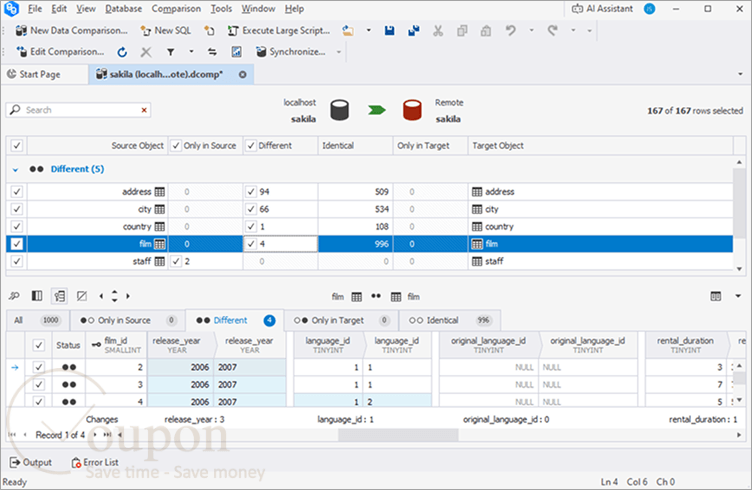Open the AI Assistant panel
The width and height of the screenshot is (752, 490).
602,9
